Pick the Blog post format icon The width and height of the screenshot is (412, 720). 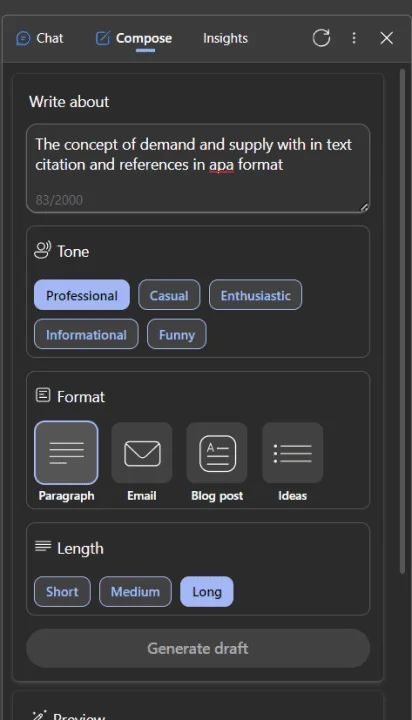pos(217,453)
